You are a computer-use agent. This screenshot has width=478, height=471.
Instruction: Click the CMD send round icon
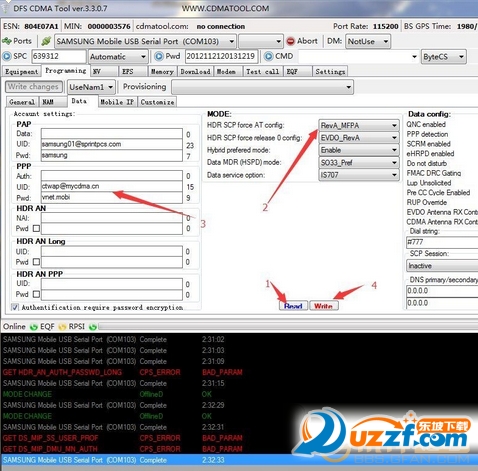click(x=268, y=56)
